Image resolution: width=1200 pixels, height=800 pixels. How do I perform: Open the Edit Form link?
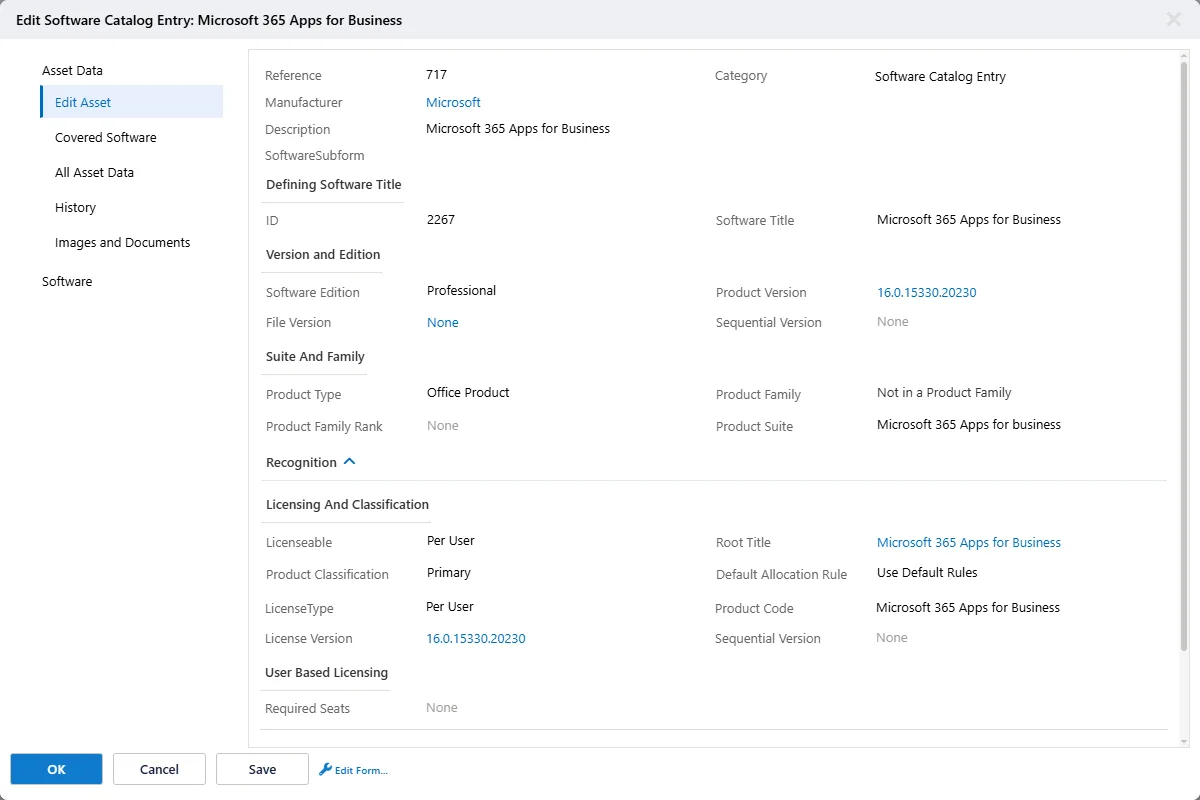361,770
